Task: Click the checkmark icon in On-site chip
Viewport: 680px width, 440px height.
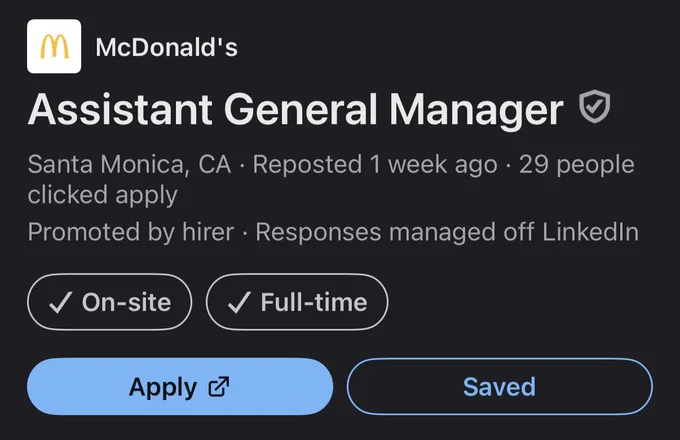Action: pyautogui.click(x=60, y=302)
